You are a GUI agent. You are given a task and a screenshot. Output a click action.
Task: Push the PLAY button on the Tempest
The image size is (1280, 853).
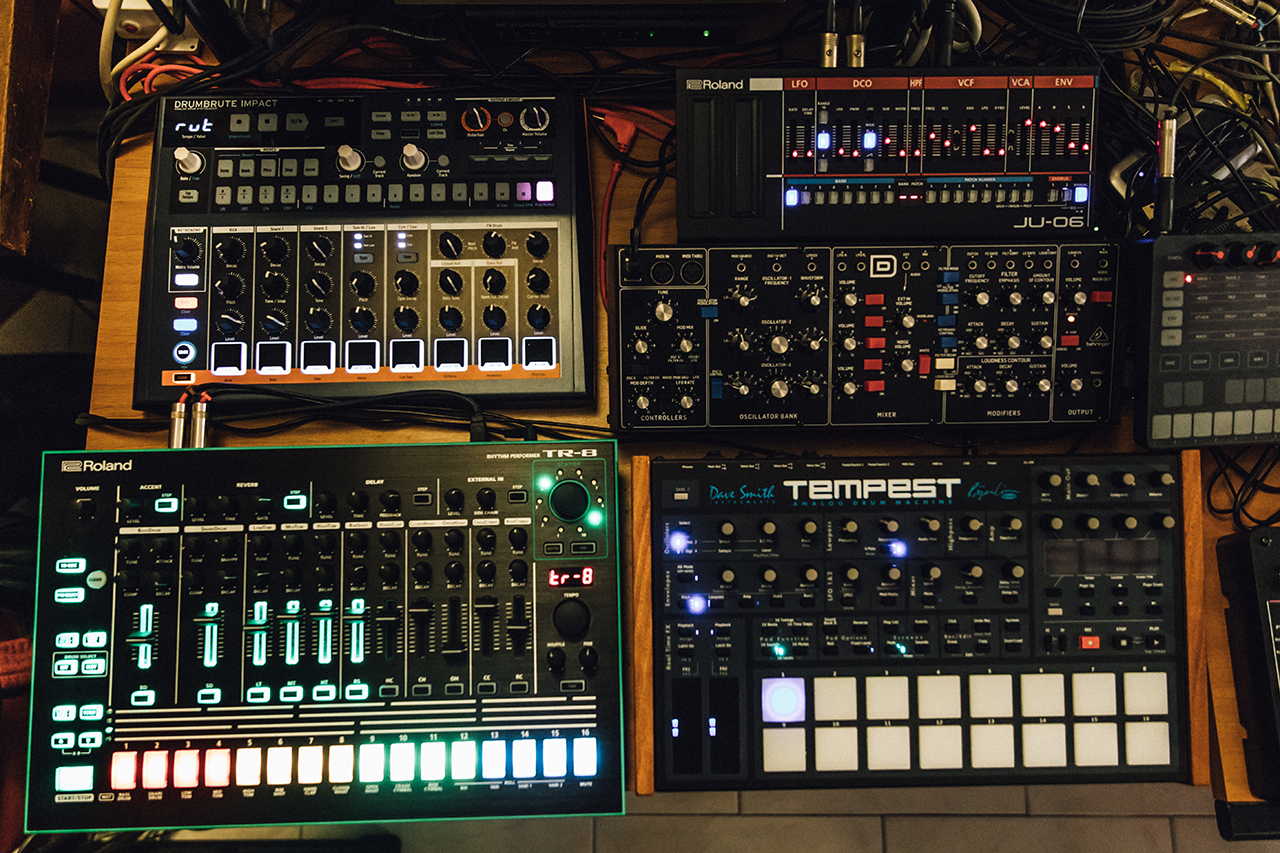pyautogui.click(x=1156, y=642)
